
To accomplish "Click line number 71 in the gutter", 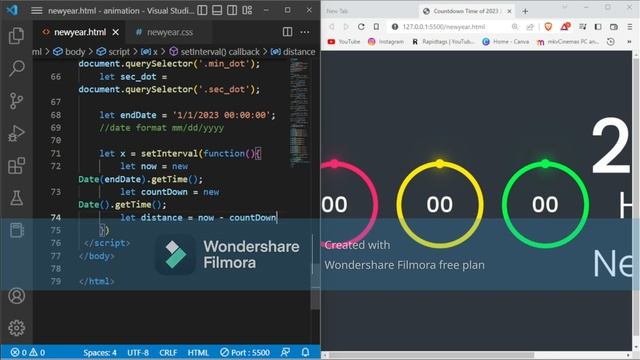I will coord(56,153).
